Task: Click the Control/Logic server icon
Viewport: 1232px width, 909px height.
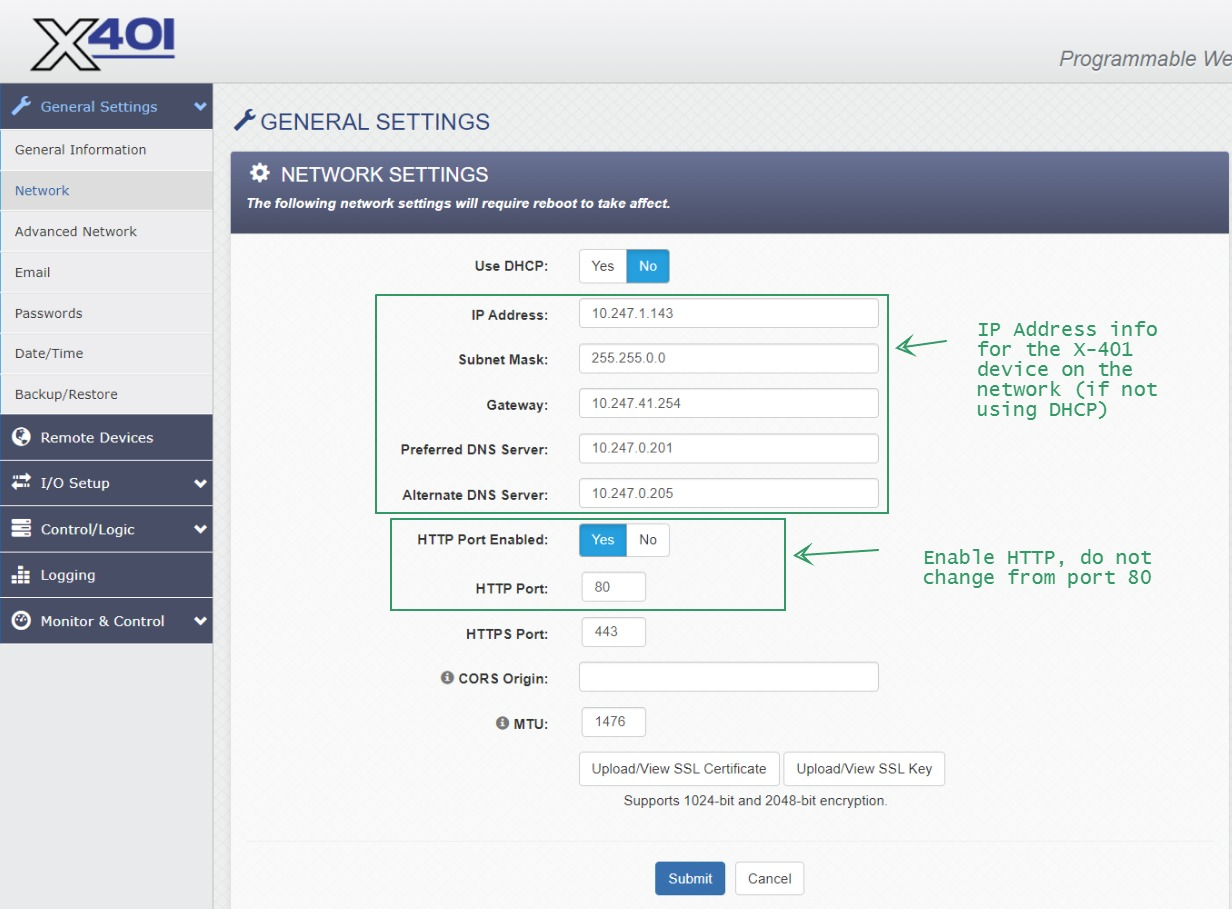Action: pos(21,529)
